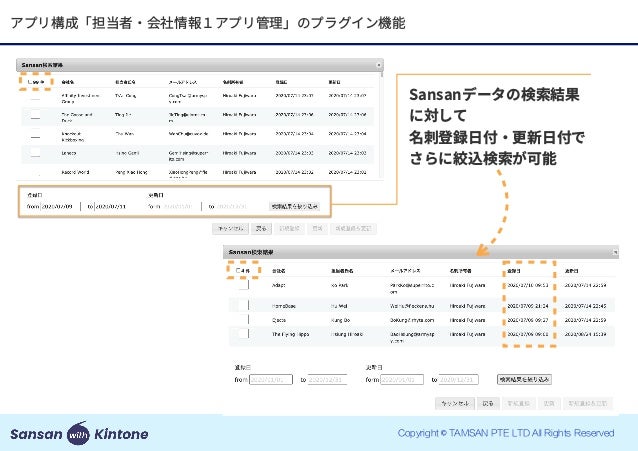The image size is (638, 451).
Task: Click registration date 'to' field showing 2020/07/31
Action: pos(114,206)
